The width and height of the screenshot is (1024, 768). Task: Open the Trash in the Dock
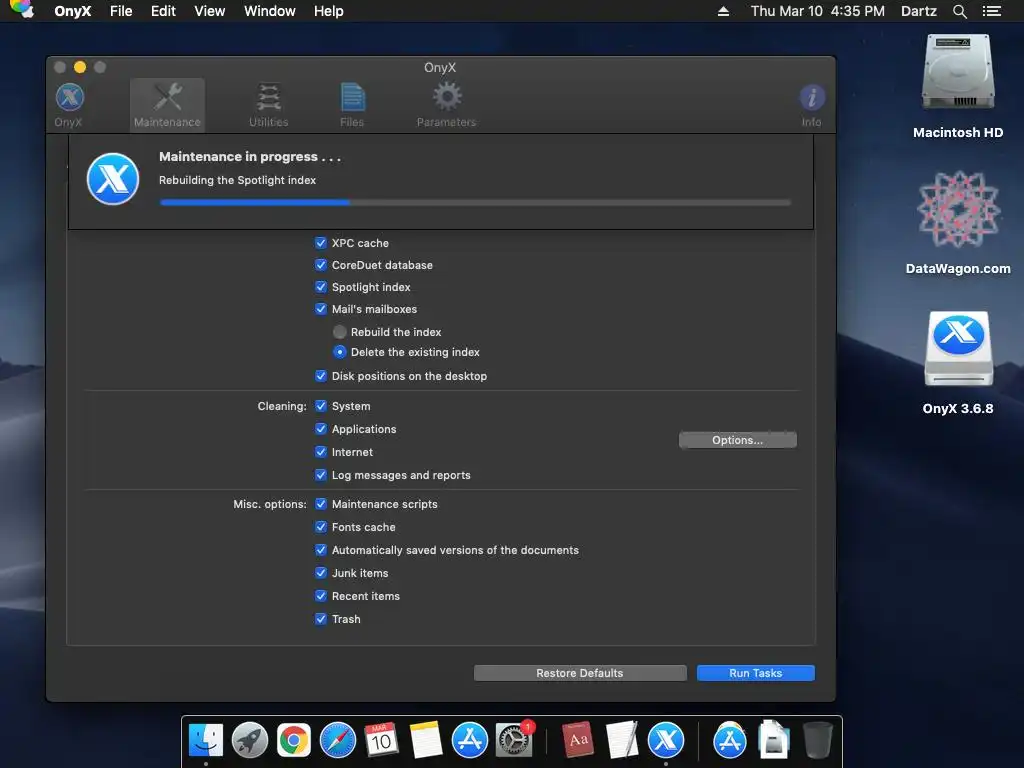click(x=818, y=741)
